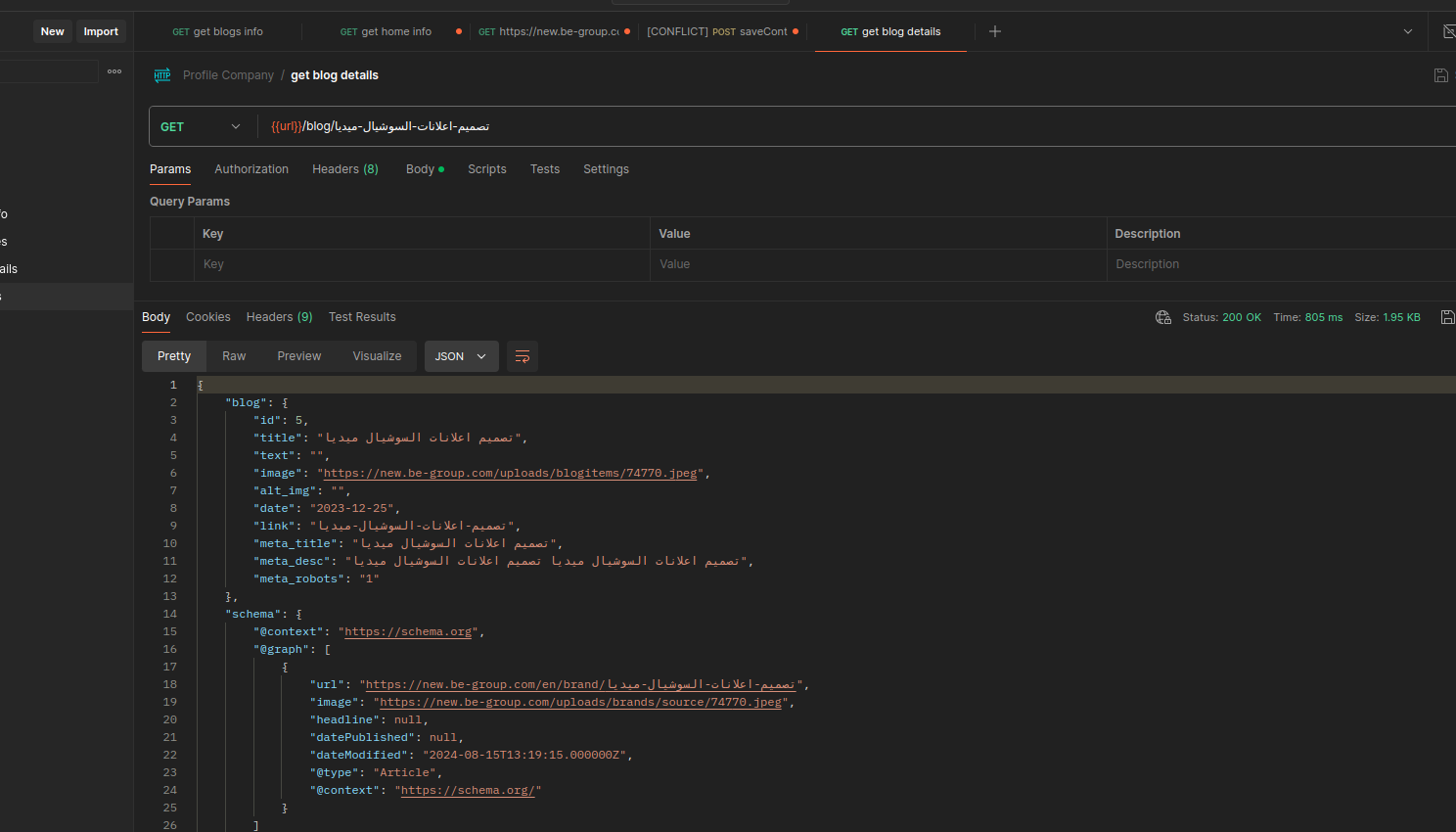Open the JSON format dropdown

pyautogui.click(x=461, y=356)
